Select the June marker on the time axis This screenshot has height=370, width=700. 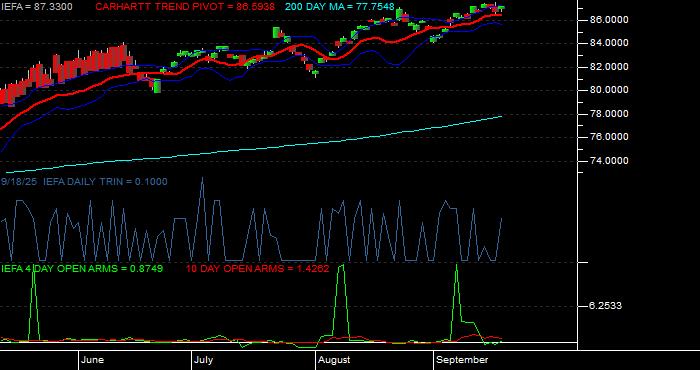[93, 360]
